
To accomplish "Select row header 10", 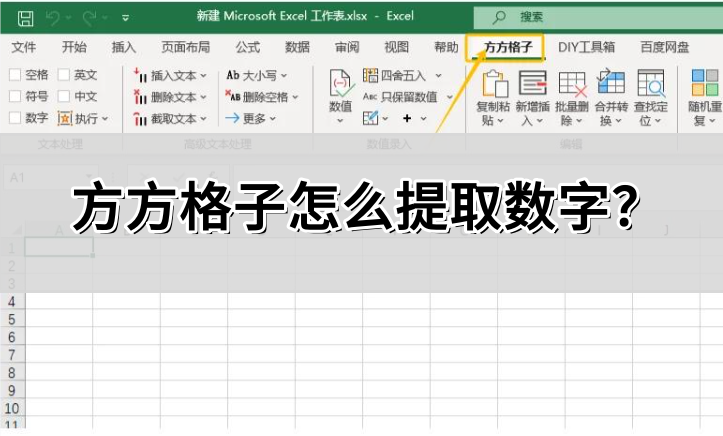I will click(x=12, y=408).
